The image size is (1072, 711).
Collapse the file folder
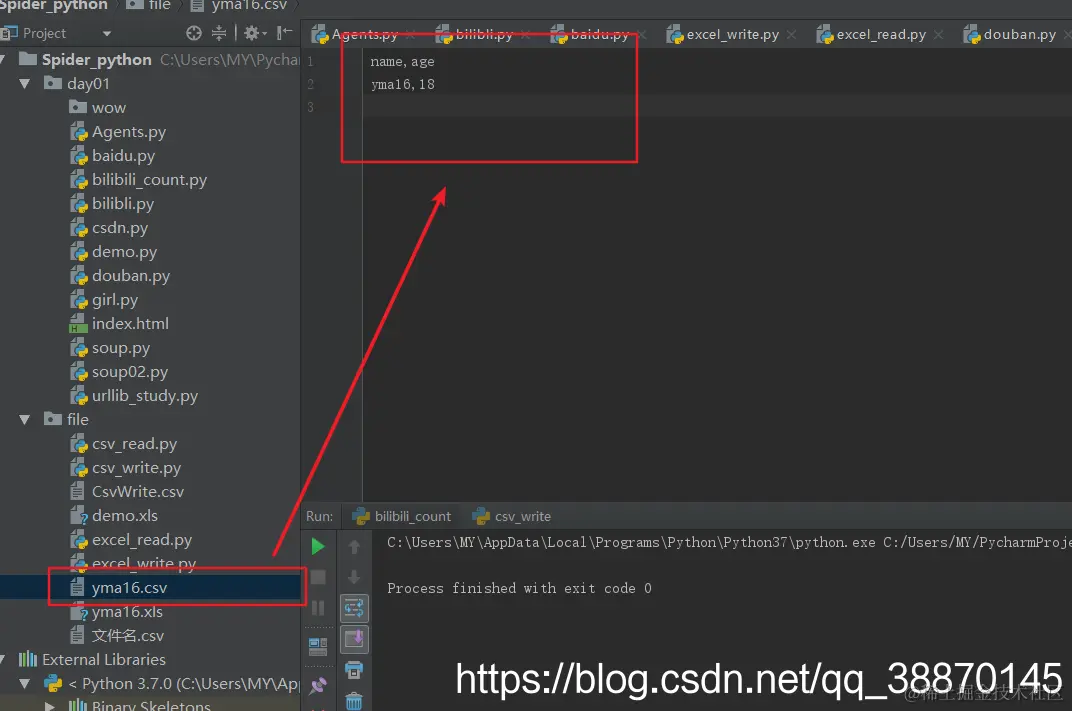pyautogui.click(x=25, y=420)
